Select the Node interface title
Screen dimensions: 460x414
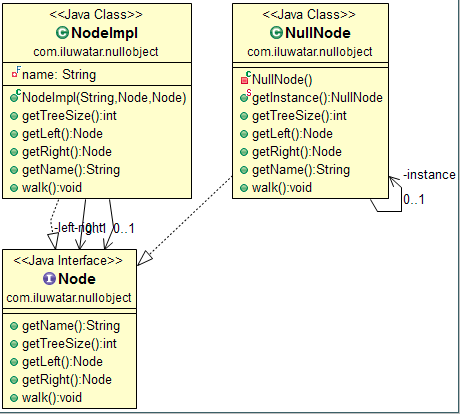coord(77,279)
